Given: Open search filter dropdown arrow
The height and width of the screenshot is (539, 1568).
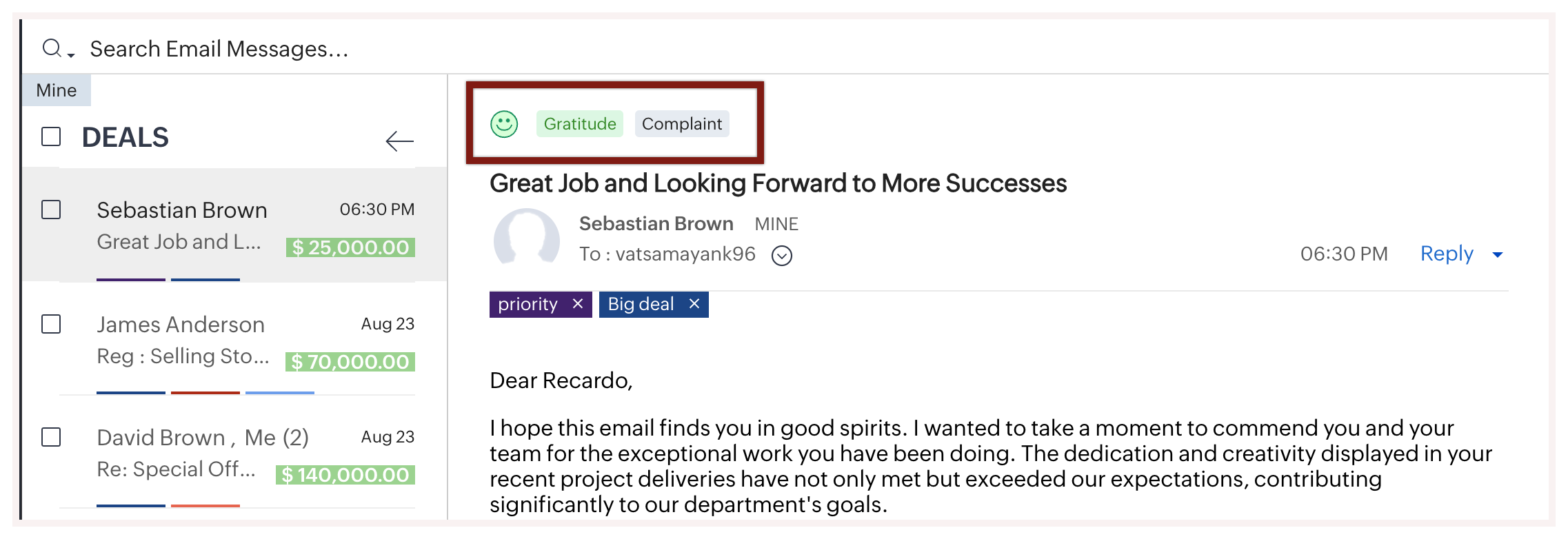Looking at the screenshot, I should pyautogui.click(x=71, y=54).
